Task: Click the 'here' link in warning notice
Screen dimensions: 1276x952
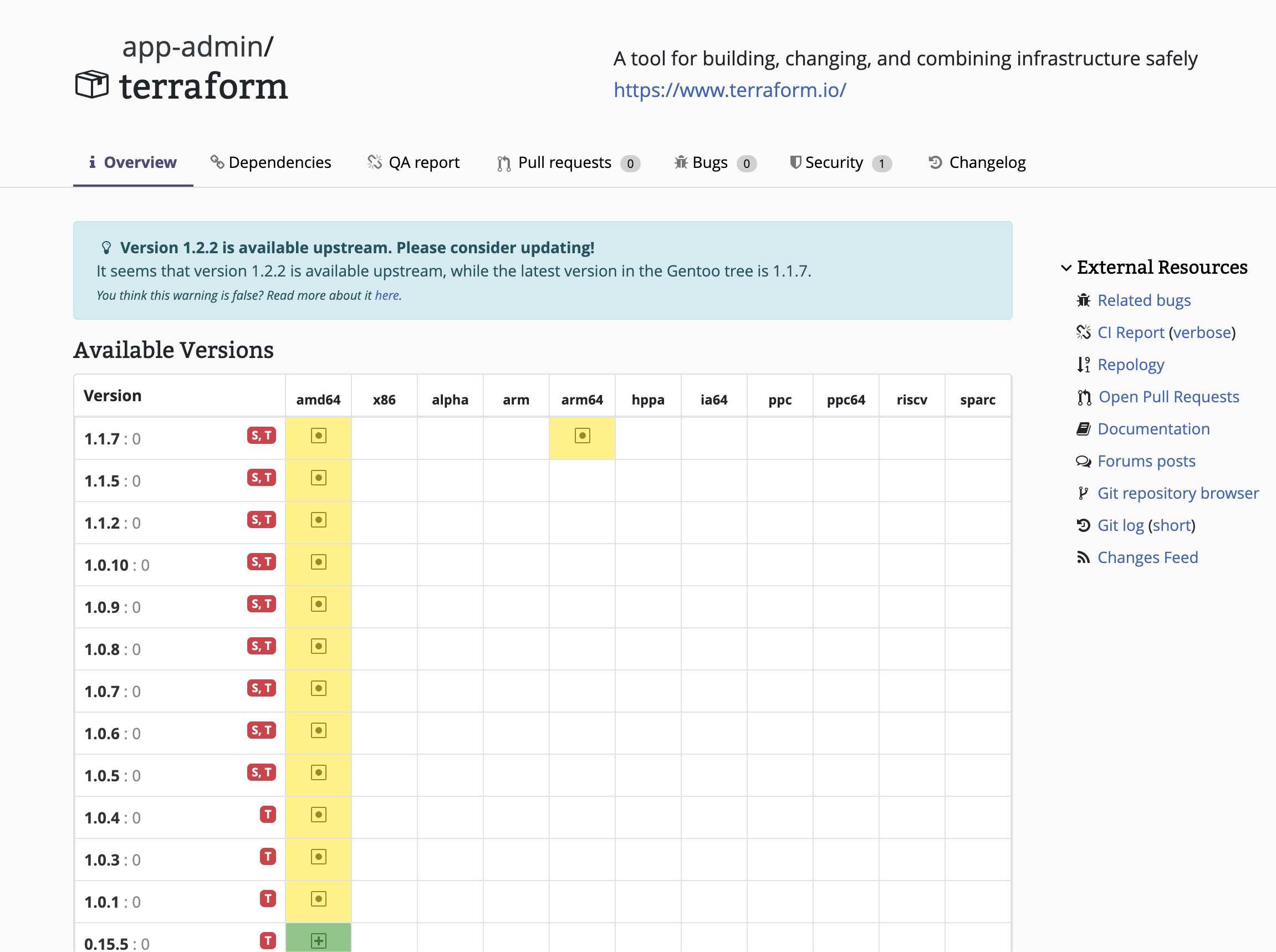Action: tap(387, 295)
